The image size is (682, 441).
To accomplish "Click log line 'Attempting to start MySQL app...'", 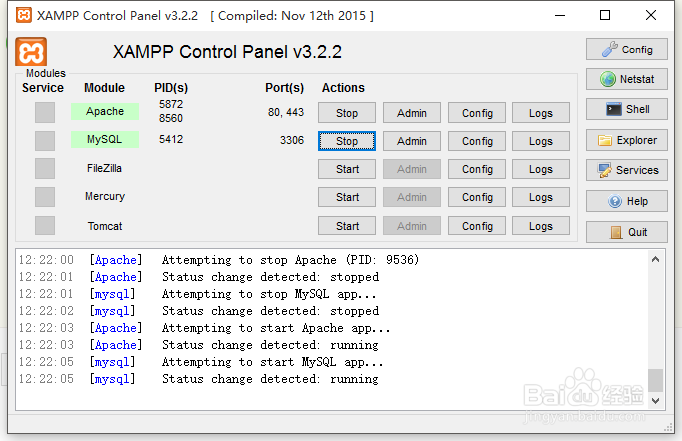I will 273,362.
